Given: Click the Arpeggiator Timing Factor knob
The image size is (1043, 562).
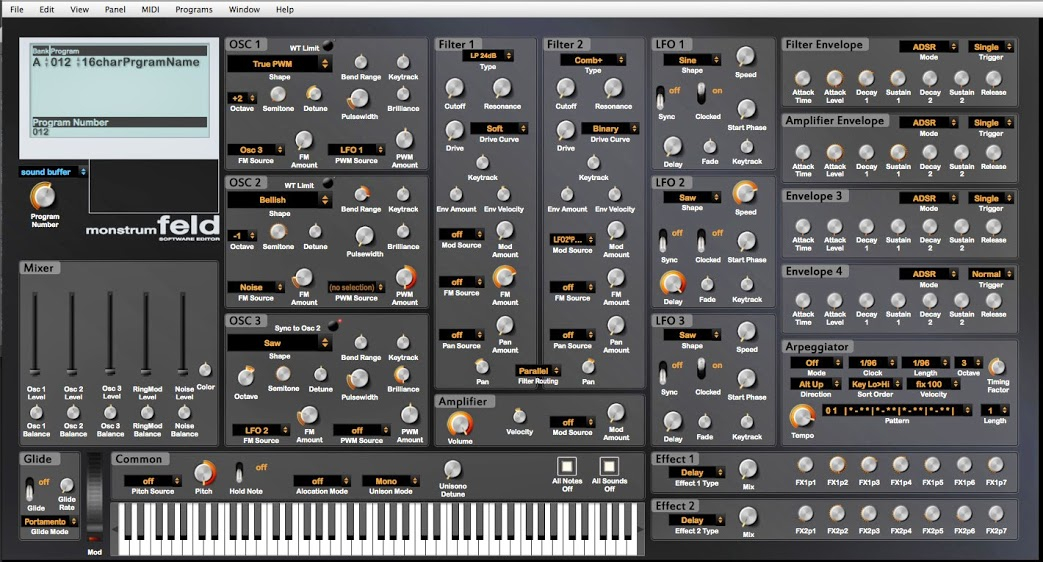Looking at the screenshot, I should point(996,366).
